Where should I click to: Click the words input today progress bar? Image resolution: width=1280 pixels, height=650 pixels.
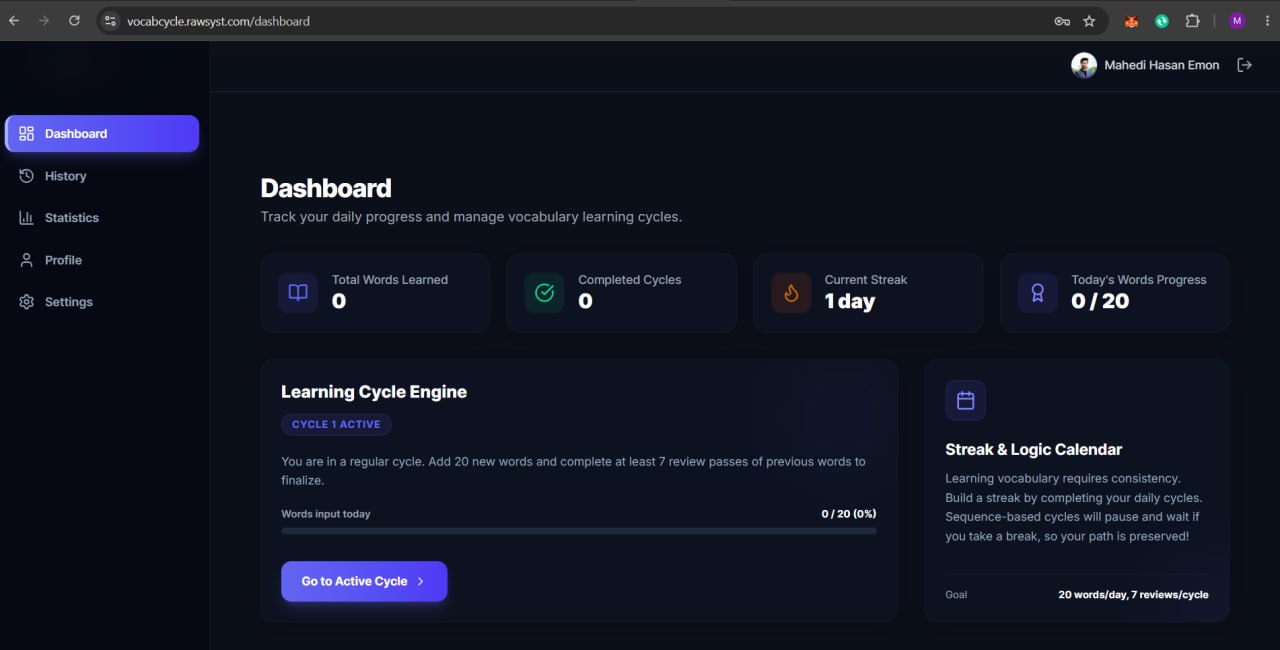[579, 531]
